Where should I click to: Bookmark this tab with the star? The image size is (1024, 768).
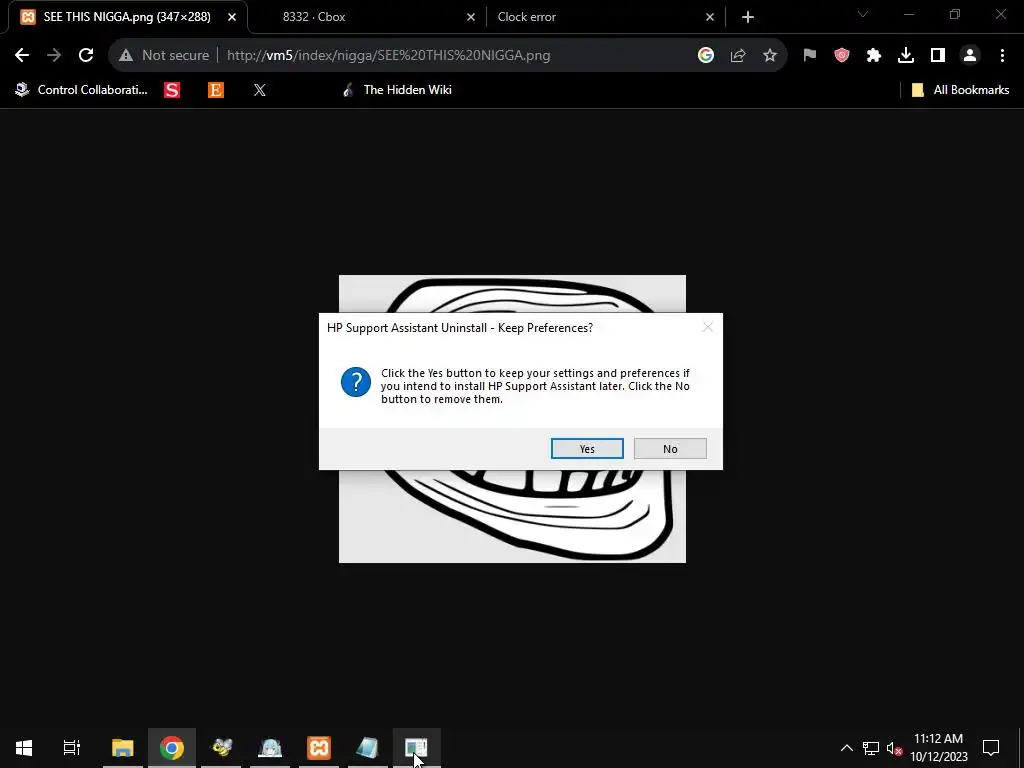770,56
